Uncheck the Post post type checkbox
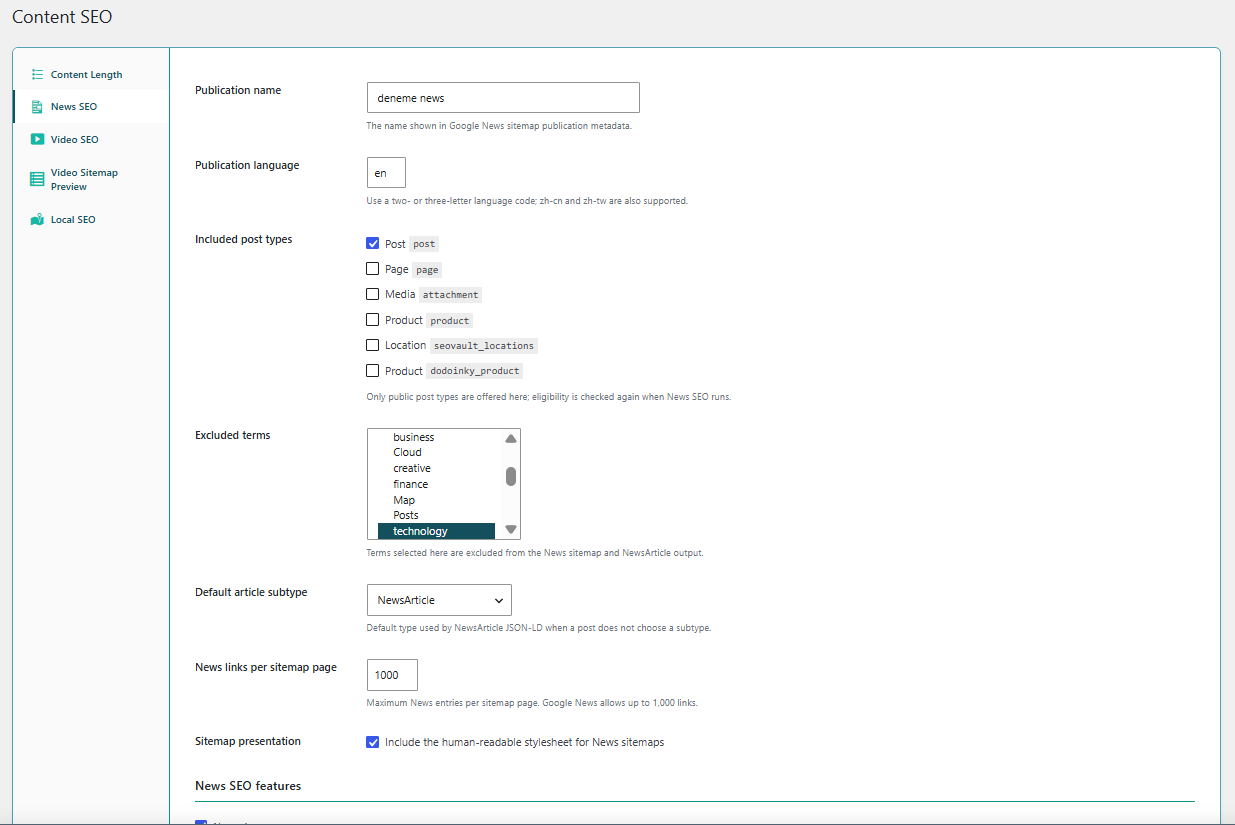This screenshot has height=825, width=1235. pos(373,243)
